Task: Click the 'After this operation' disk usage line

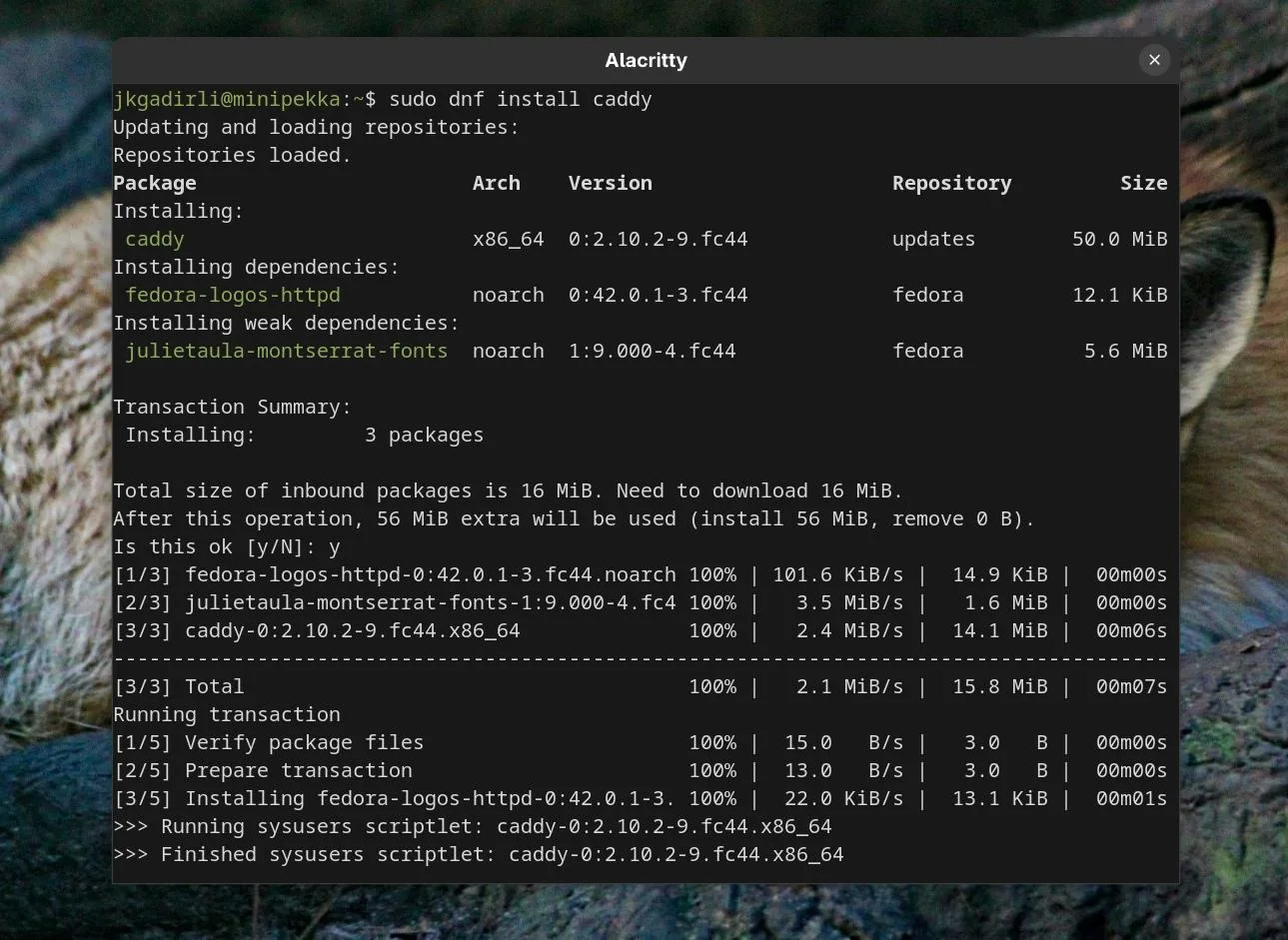Action: 575,518
